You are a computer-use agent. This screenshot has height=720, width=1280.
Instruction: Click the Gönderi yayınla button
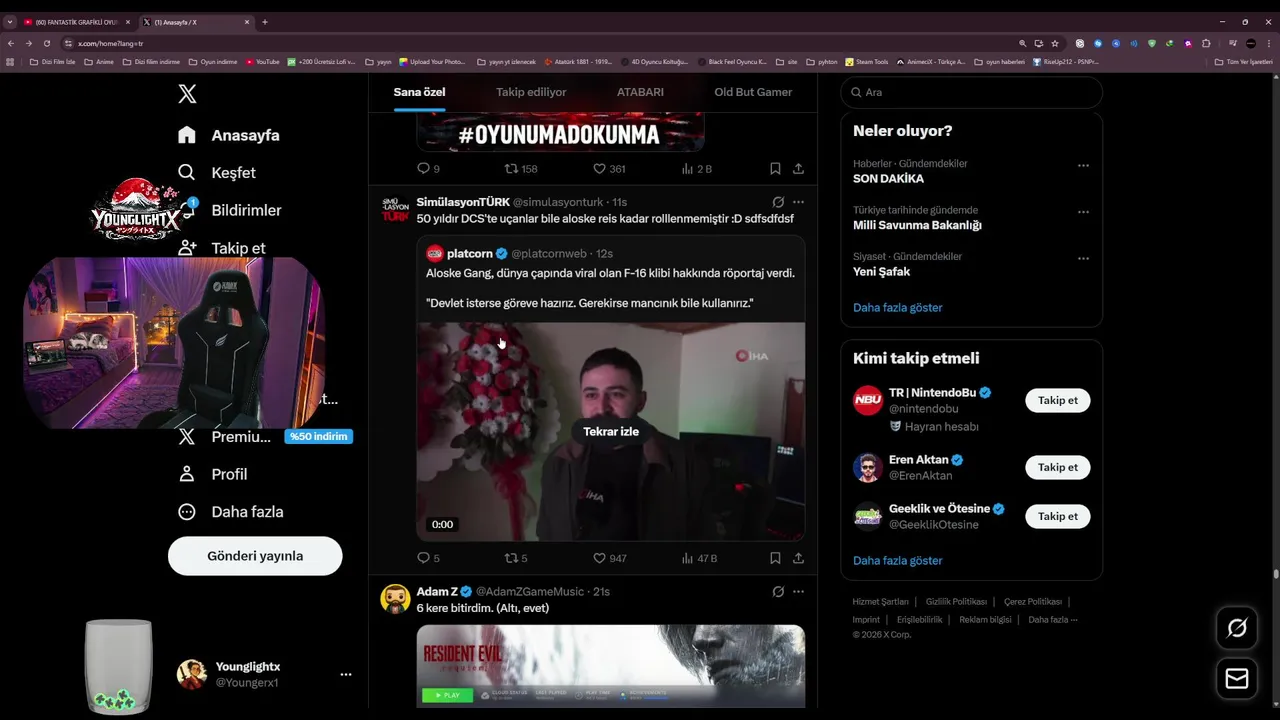[x=255, y=556]
